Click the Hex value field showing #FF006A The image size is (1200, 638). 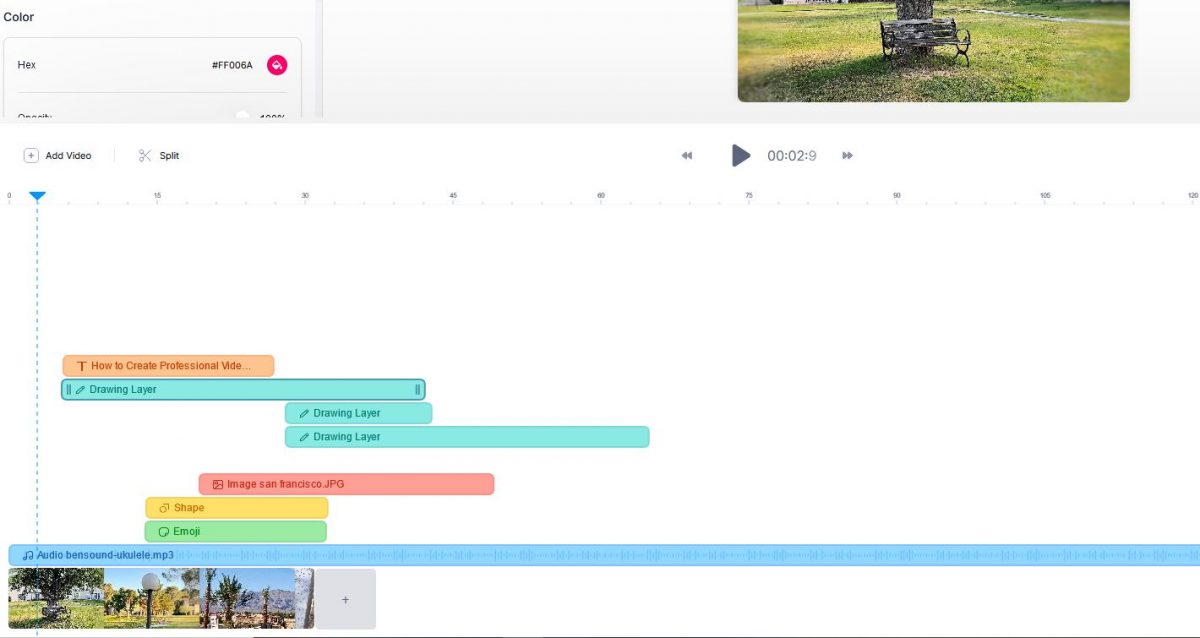coord(231,64)
